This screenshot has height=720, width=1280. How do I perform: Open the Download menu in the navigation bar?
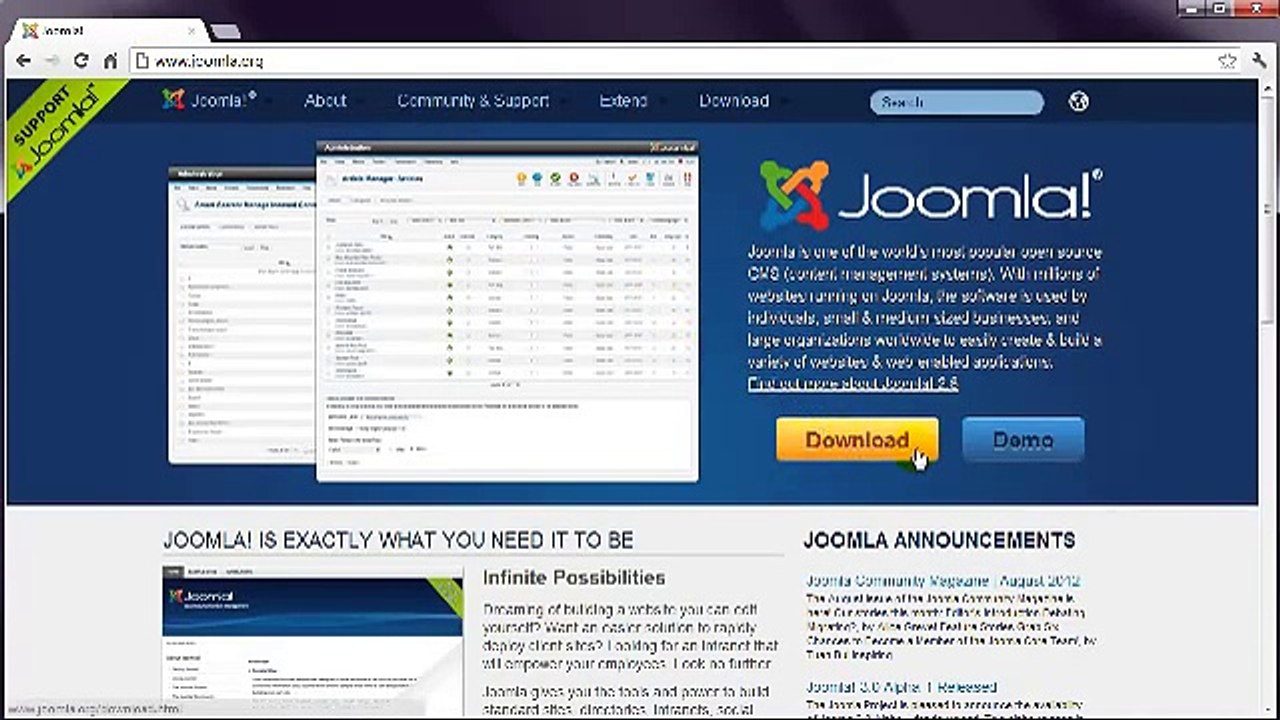(734, 100)
